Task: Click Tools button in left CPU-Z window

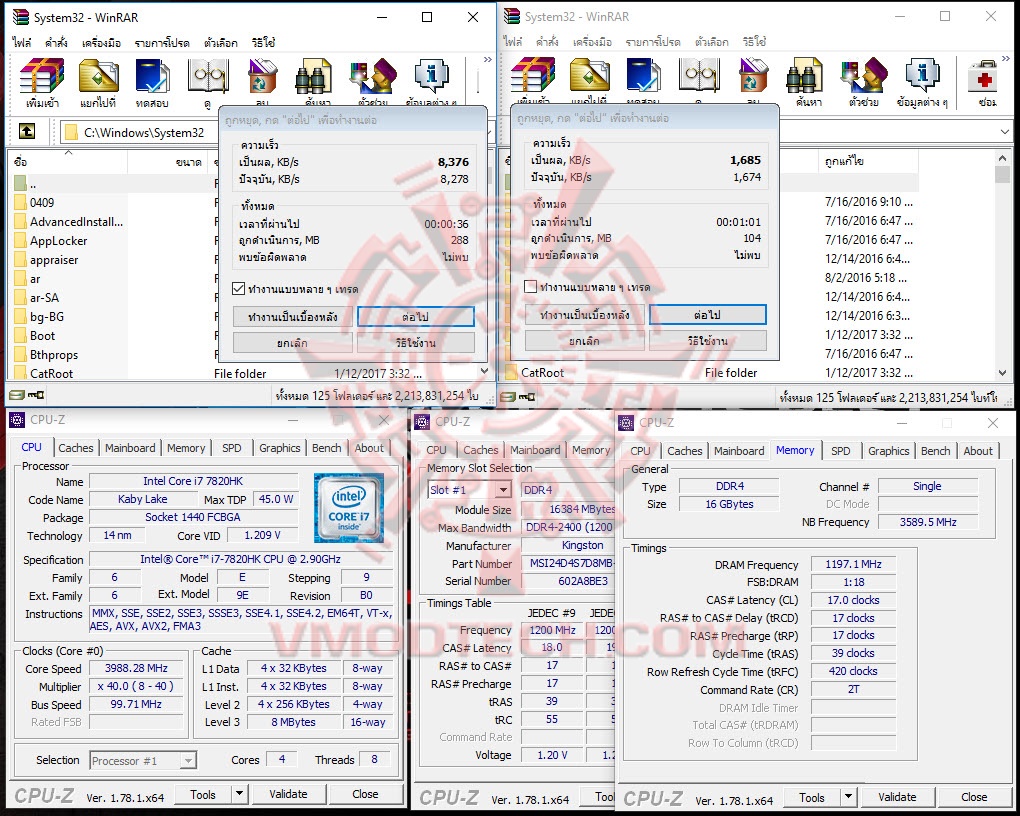Action: [x=203, y=794]
